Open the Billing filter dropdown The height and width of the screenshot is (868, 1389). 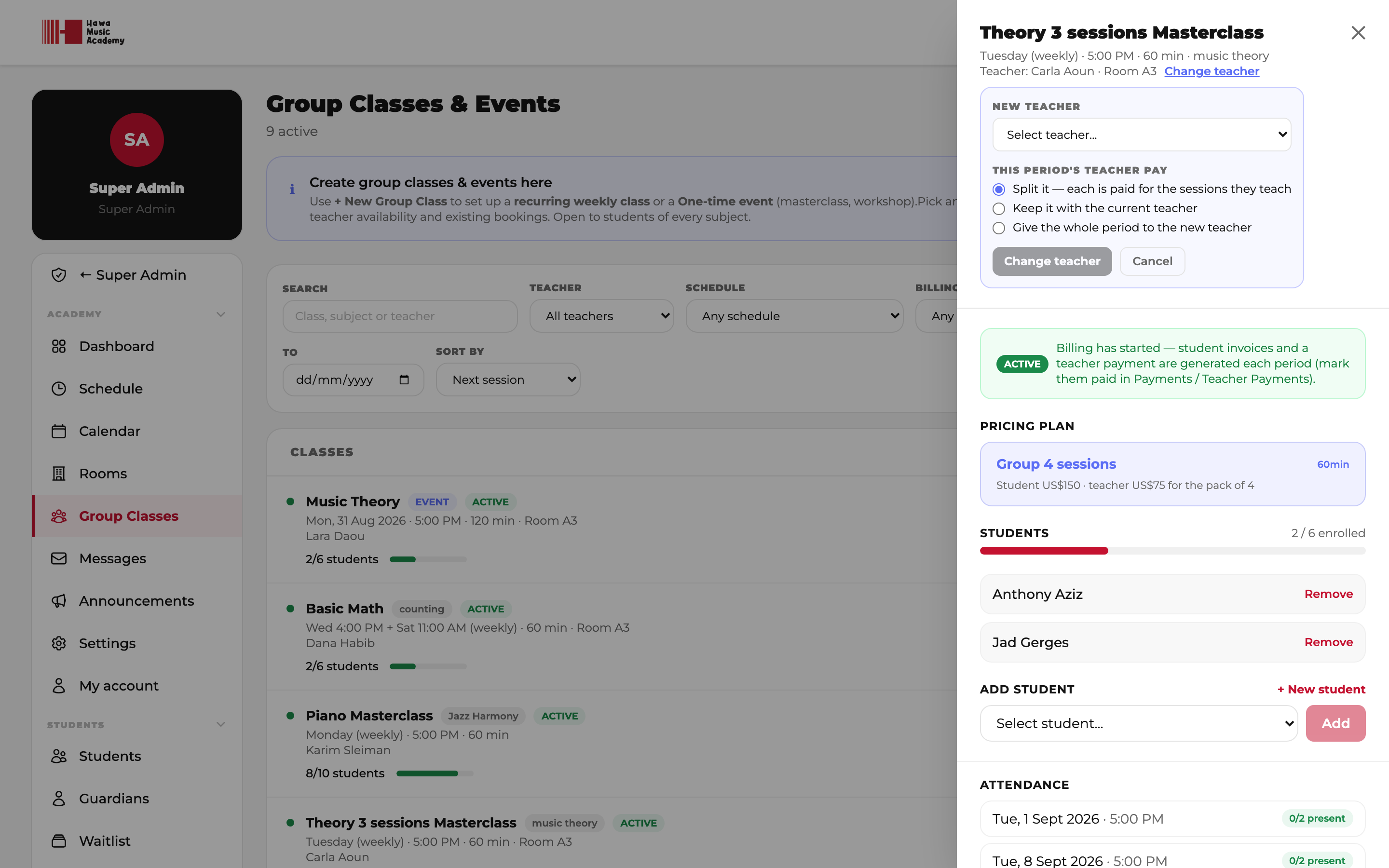tap(936, 316)
